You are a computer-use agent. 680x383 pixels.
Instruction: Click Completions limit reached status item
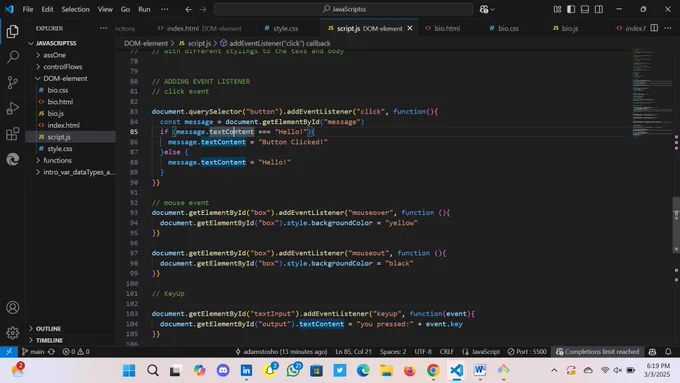[597, 351]
